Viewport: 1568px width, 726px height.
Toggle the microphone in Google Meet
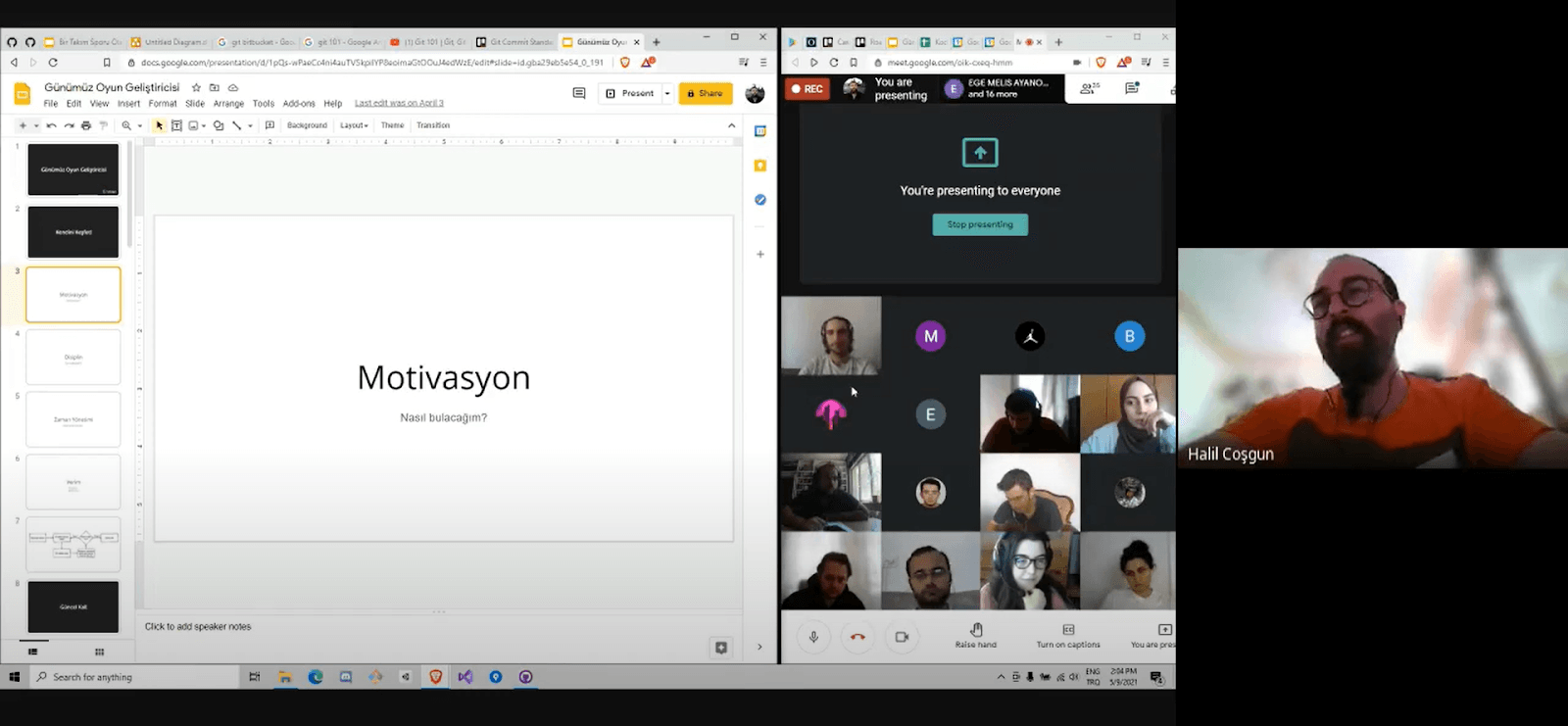[813, 637]
